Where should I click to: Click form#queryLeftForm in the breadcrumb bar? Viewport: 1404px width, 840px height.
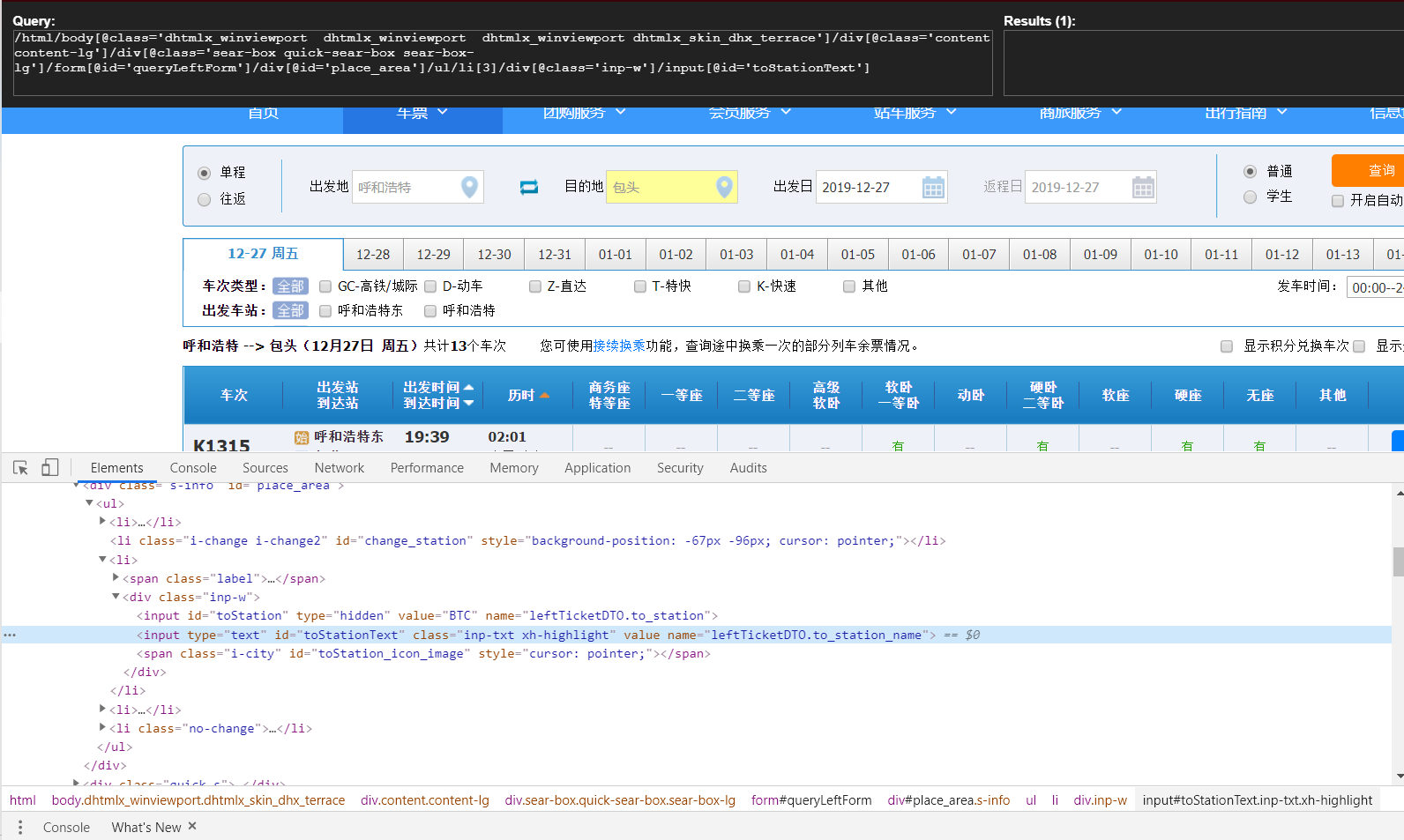(x=811, y=800)
